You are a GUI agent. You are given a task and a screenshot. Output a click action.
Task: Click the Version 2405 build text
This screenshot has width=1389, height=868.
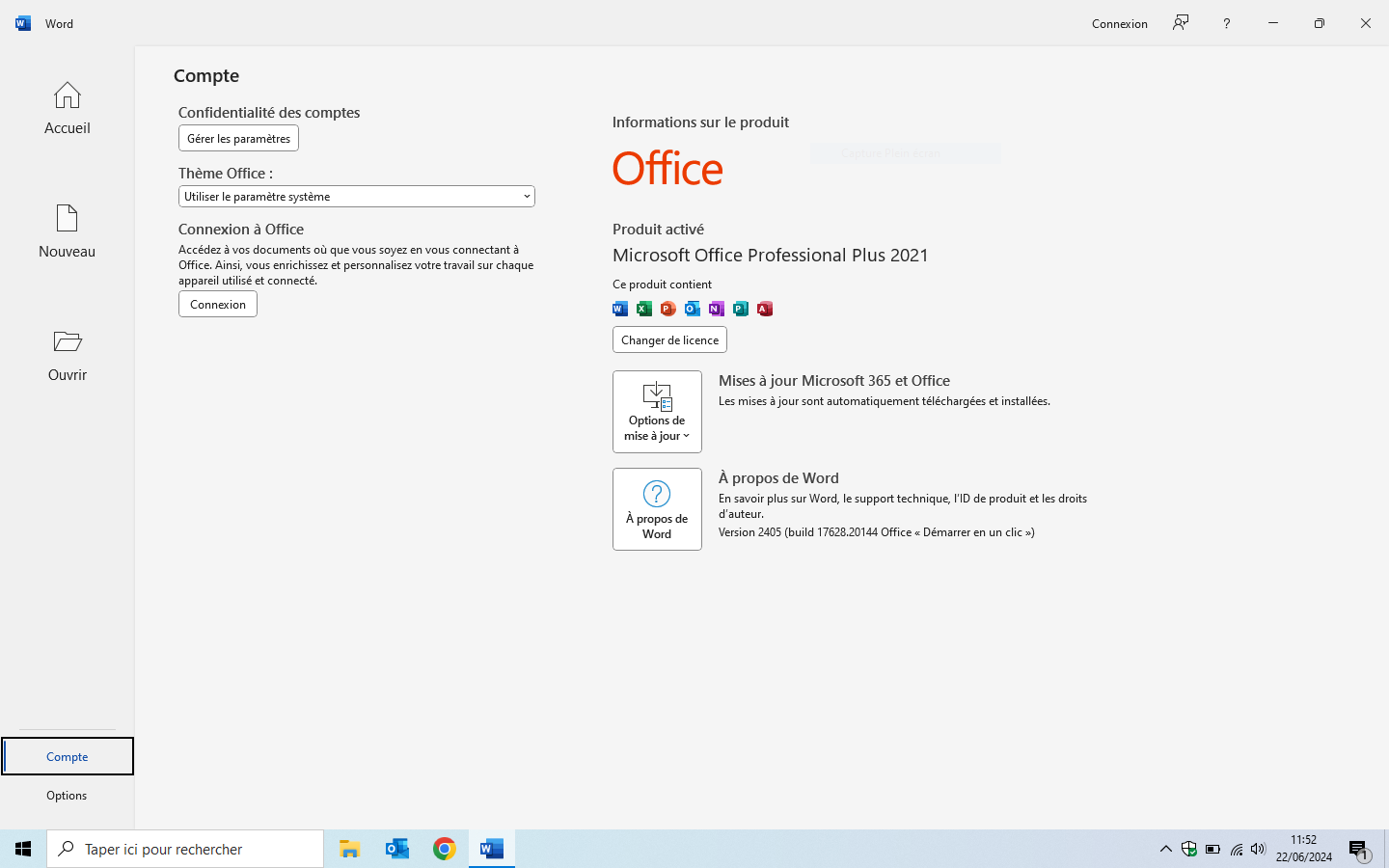click(876, 532)
